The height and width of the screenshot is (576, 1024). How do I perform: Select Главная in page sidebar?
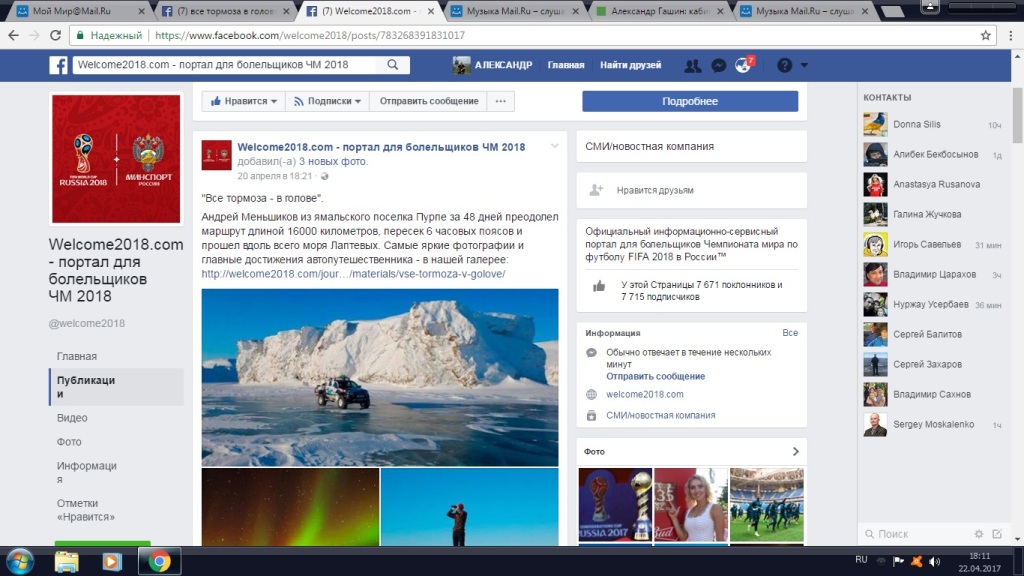pos(76,356)
